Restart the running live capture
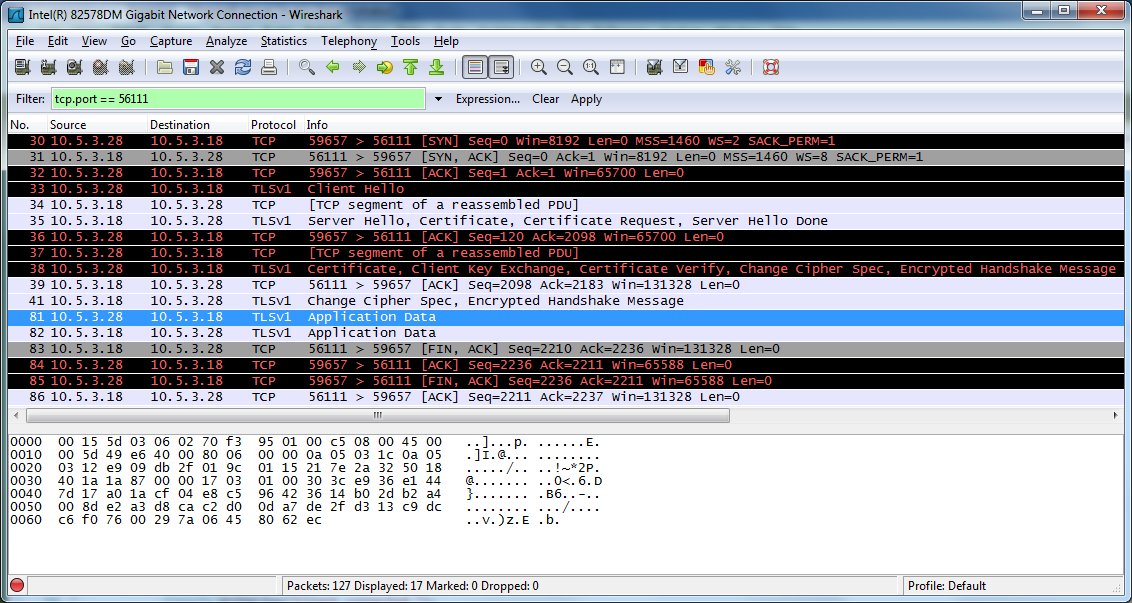 pyautogui.click(x=126, y=67)
